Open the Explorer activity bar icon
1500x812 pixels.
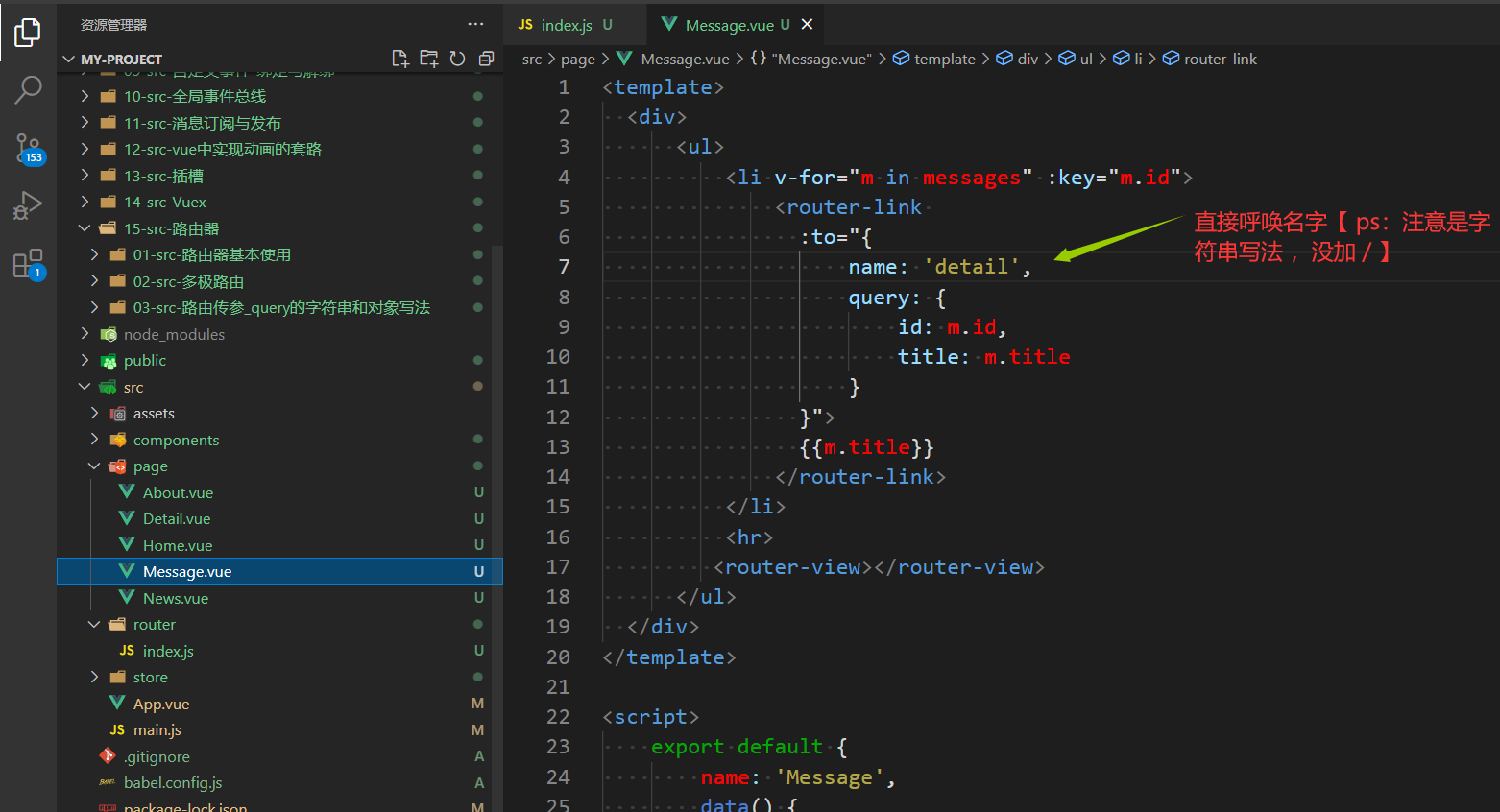[28, 33]
